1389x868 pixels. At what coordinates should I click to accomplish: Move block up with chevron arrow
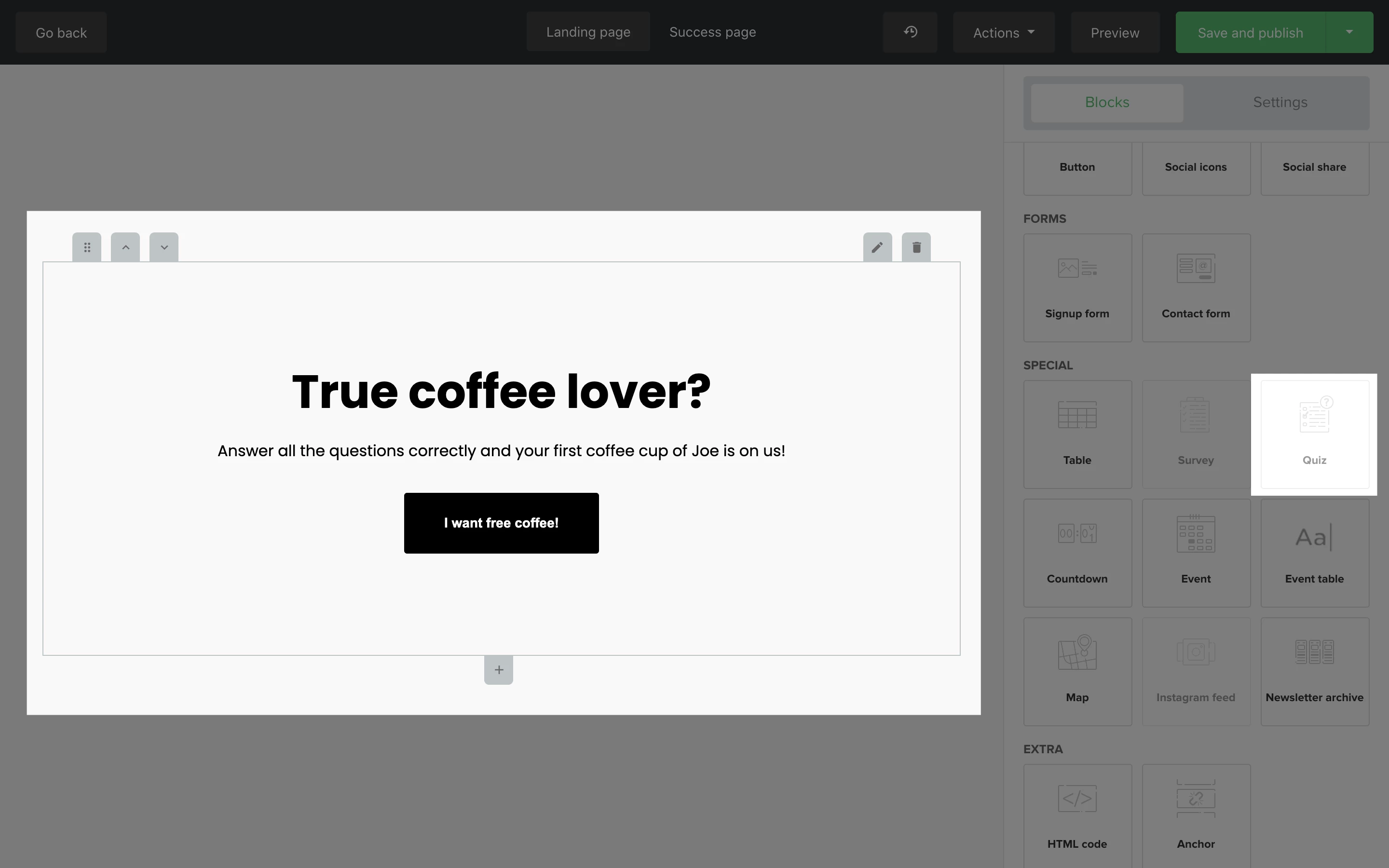click(125, 247)
